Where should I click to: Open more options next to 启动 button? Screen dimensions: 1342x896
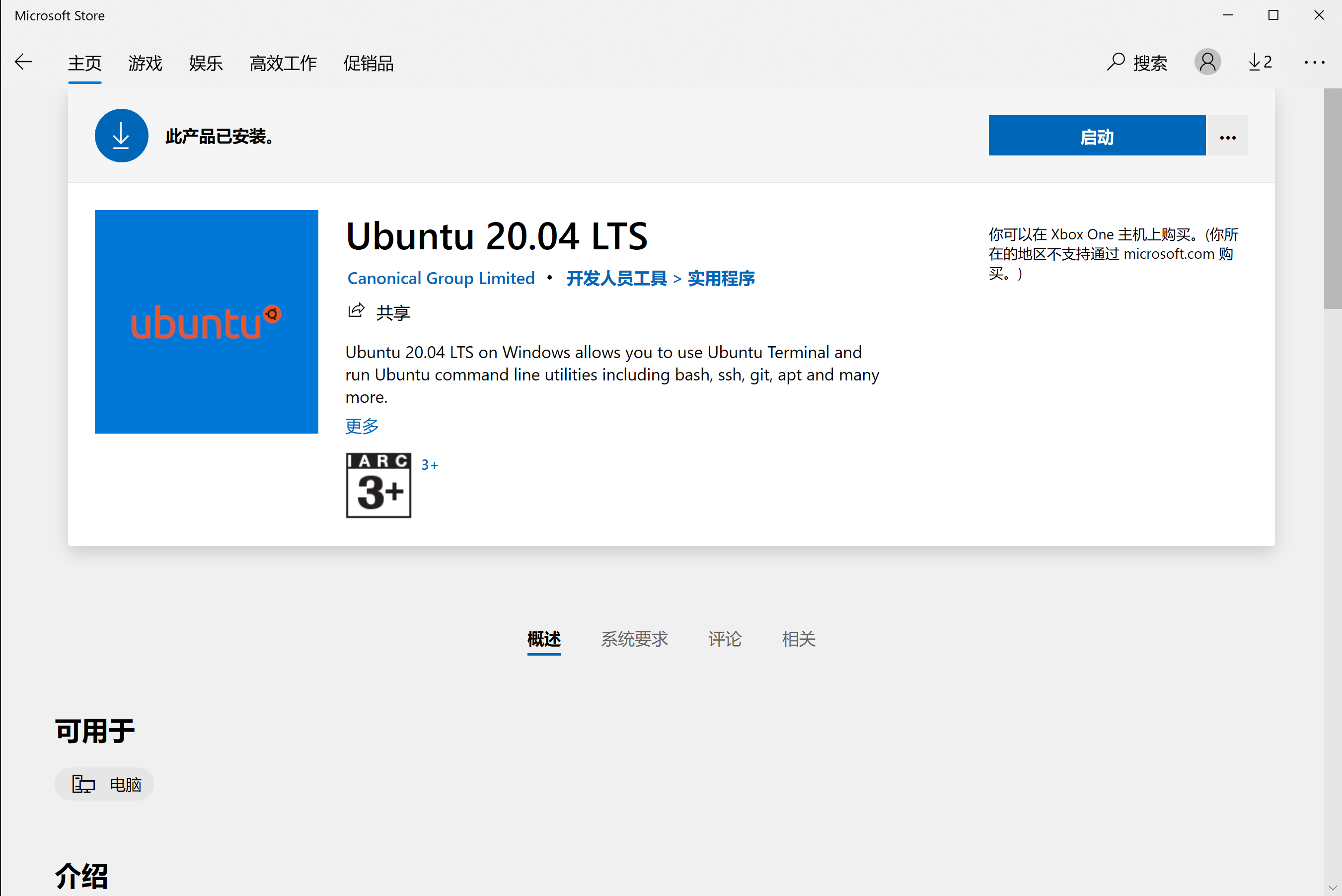click(1228, 136)
